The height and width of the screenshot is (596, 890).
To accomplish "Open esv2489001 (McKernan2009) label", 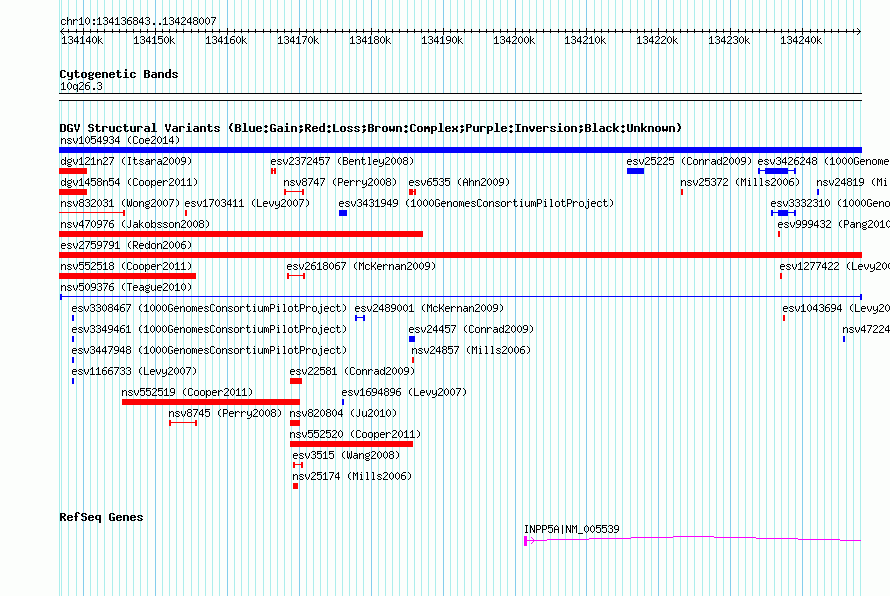I will point(429,308).
